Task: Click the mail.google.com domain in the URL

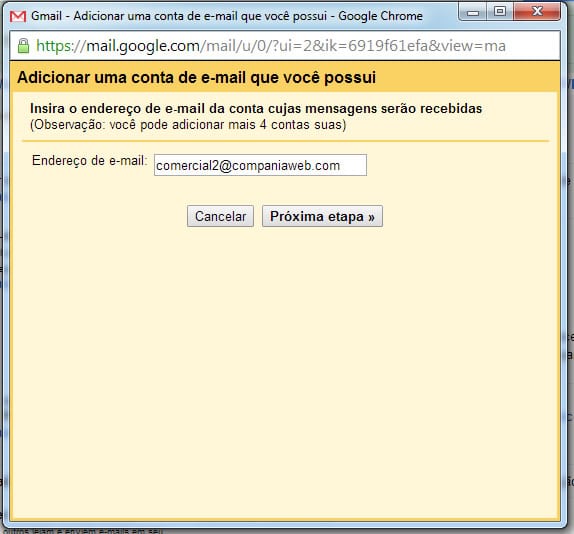Action: pos(143,46)
